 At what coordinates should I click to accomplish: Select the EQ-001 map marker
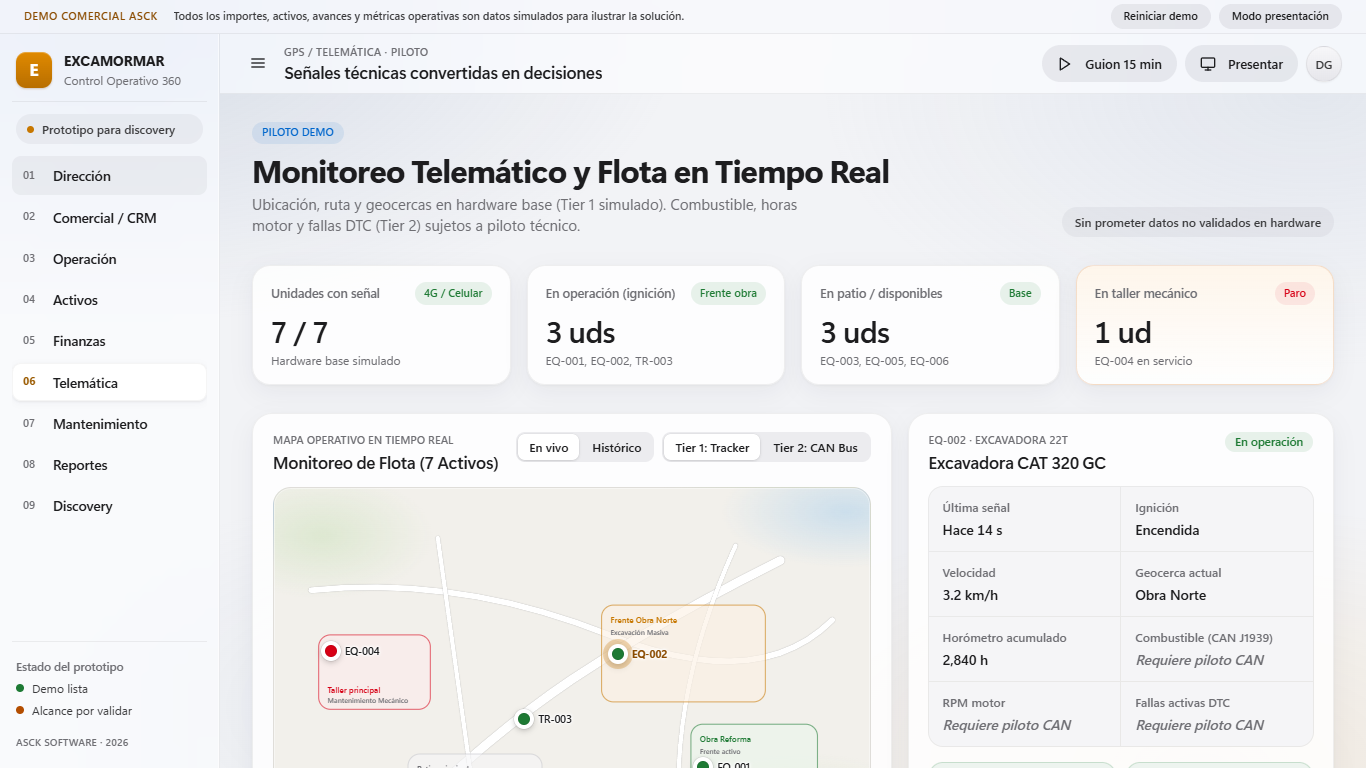(x=703, y=765)
